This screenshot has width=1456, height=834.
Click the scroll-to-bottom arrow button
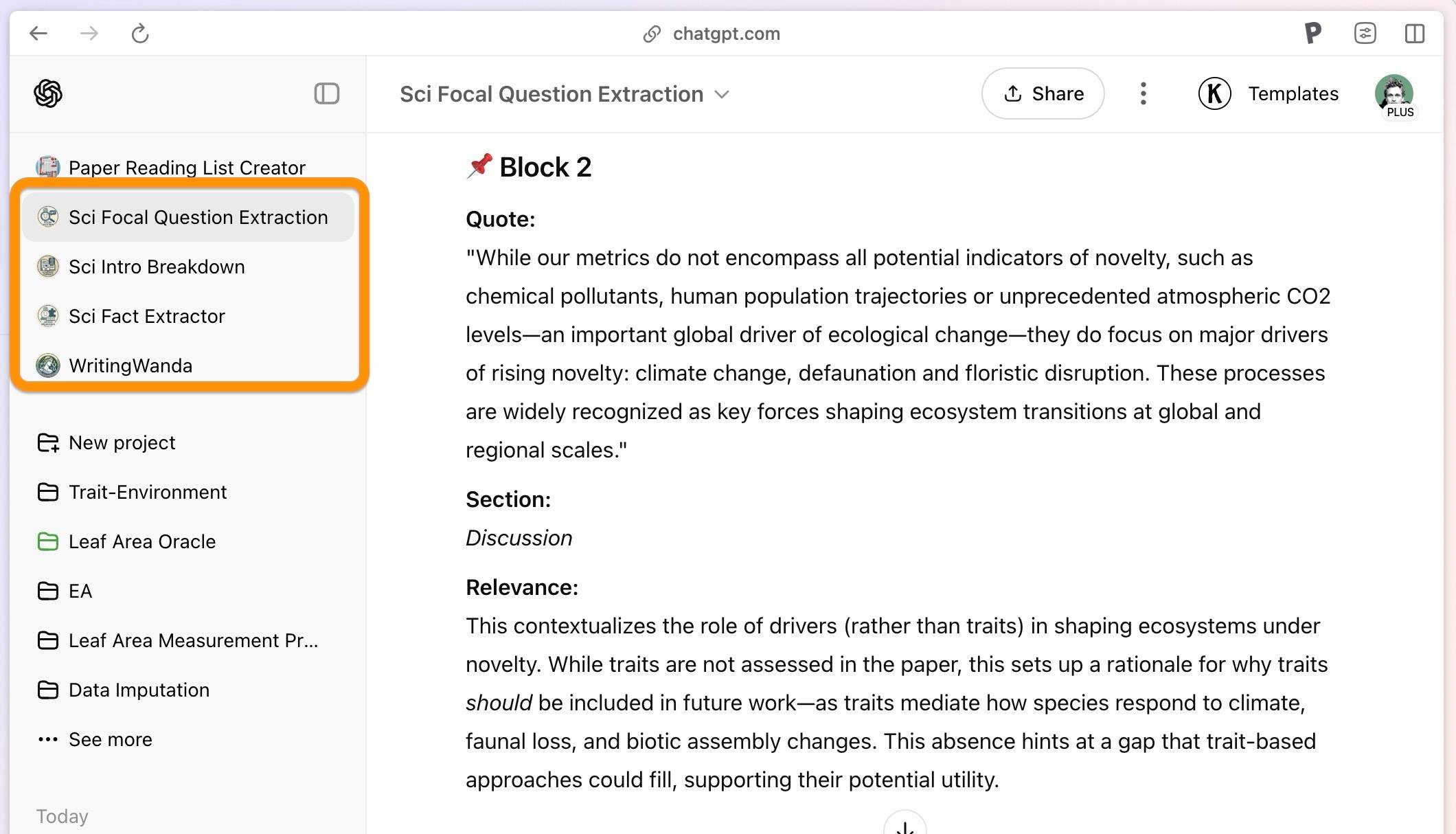[x=905, y=824]
